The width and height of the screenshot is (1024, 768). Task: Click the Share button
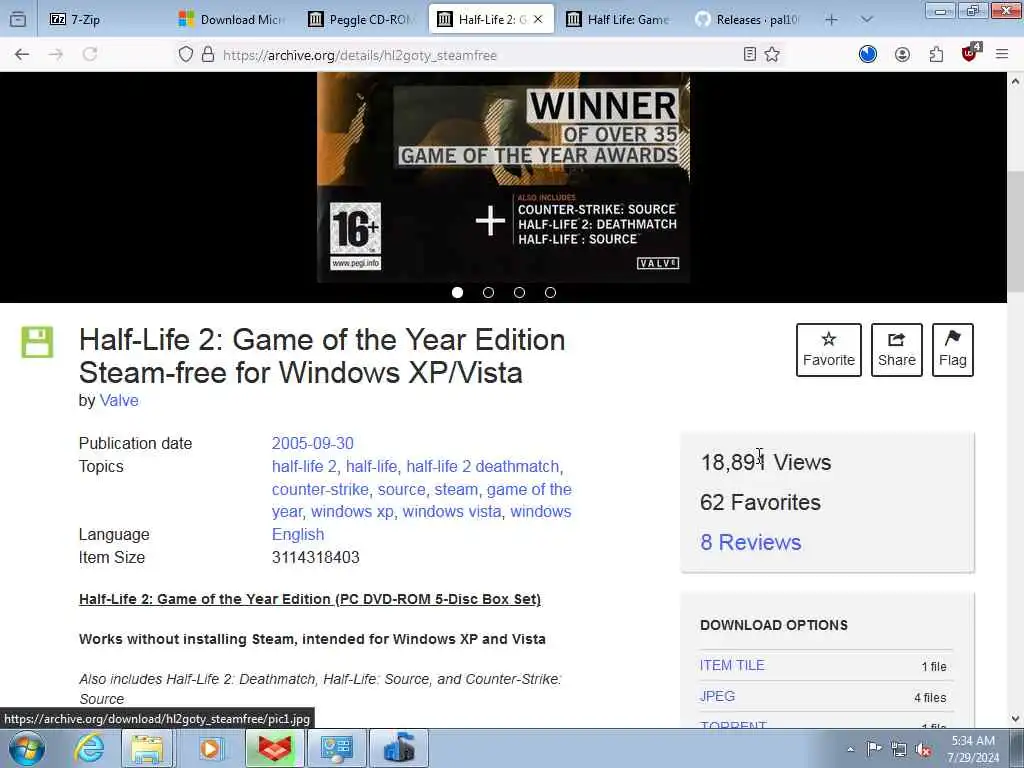tap(897, 350)
